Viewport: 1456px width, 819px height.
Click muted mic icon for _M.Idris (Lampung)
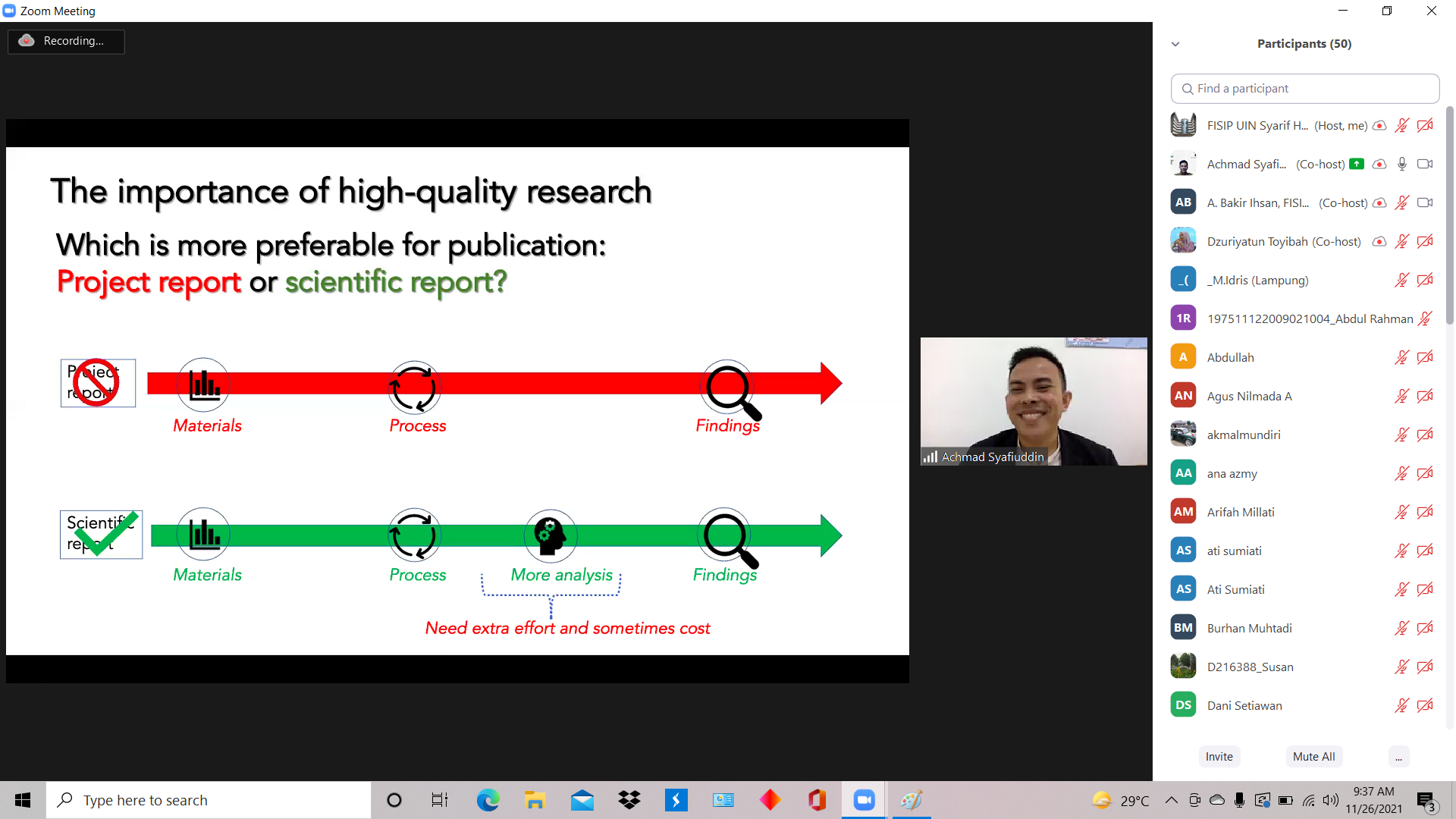point(1401,280)
